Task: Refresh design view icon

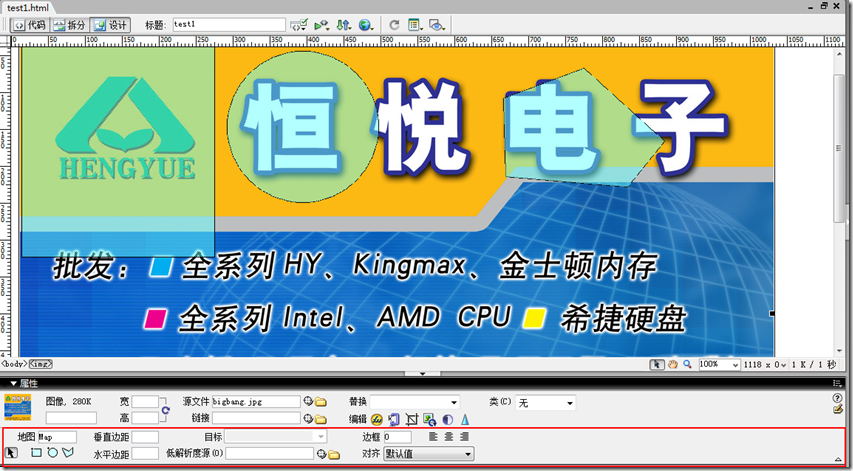Action: pyautogui.click(x=394, y=25)
